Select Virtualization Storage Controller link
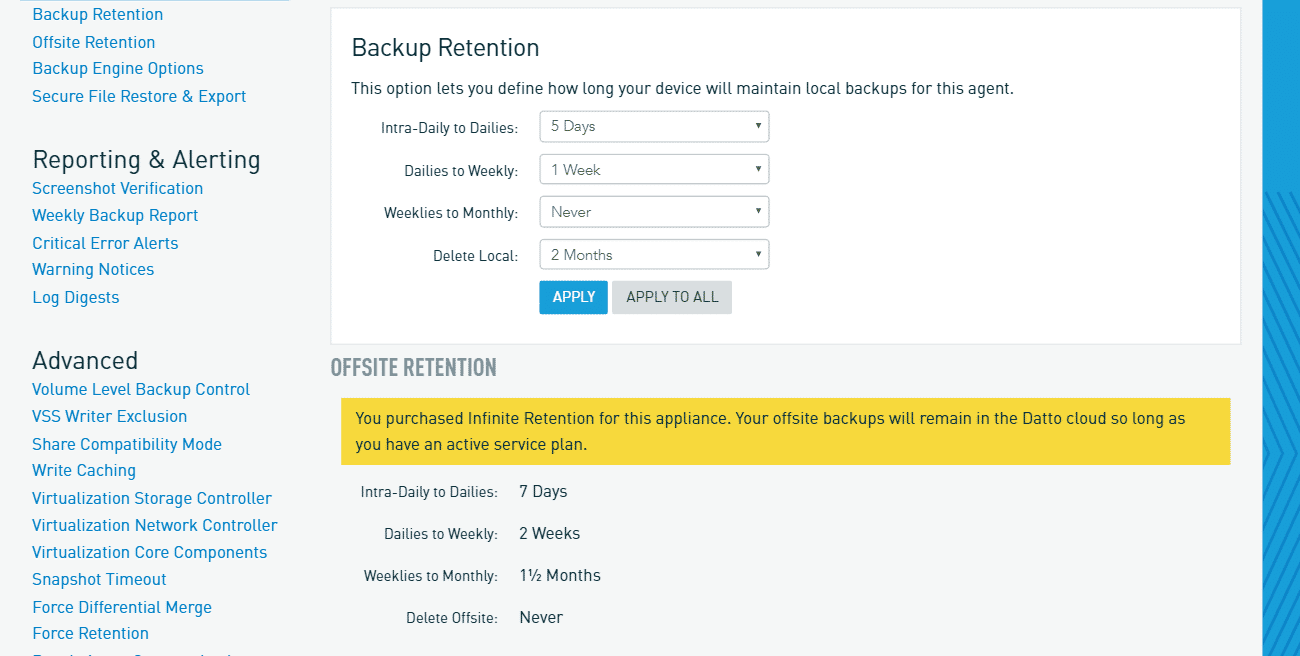Viewport: 1300px width, 656px height. point(152,498)
